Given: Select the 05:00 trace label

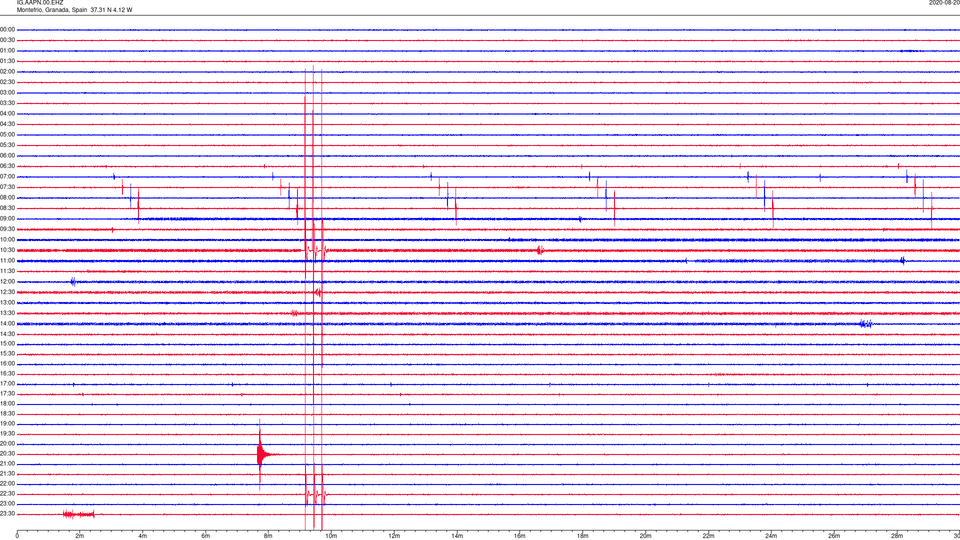Looking at the screenshot, I should click(x=7, y=135).
